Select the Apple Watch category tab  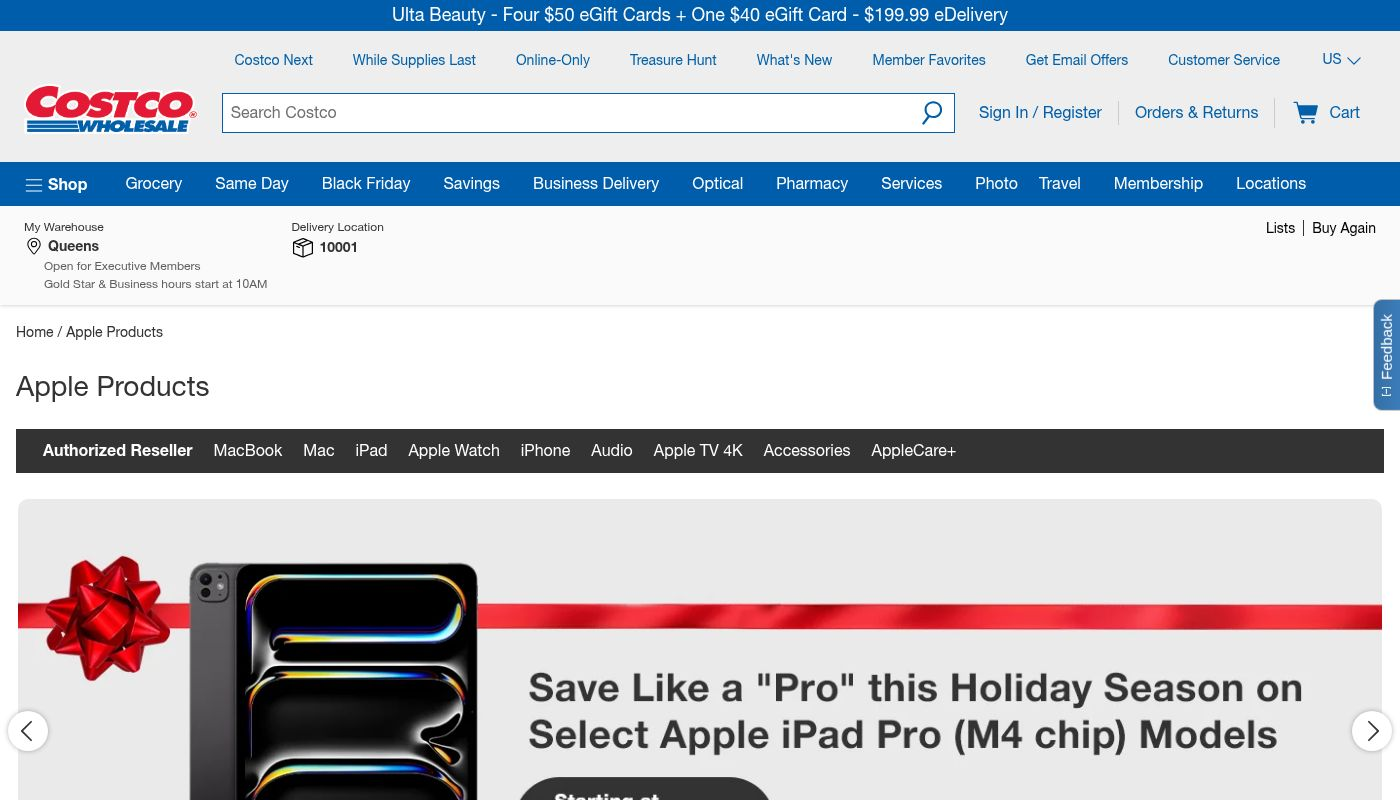[453, 451]
